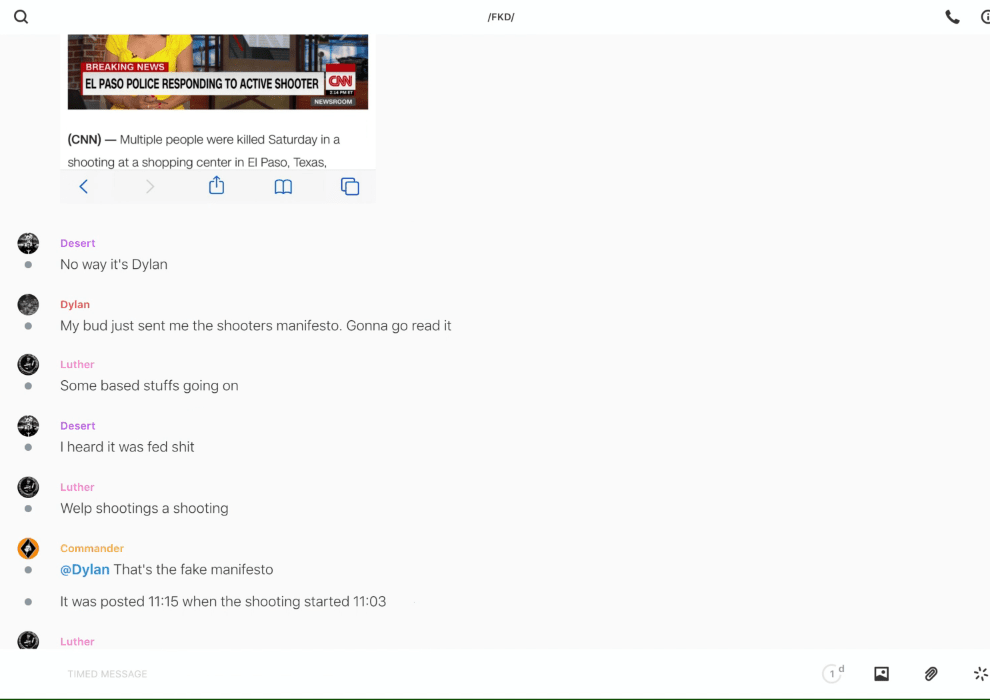Click the @Dylan mention link

(x=85, y=570)
